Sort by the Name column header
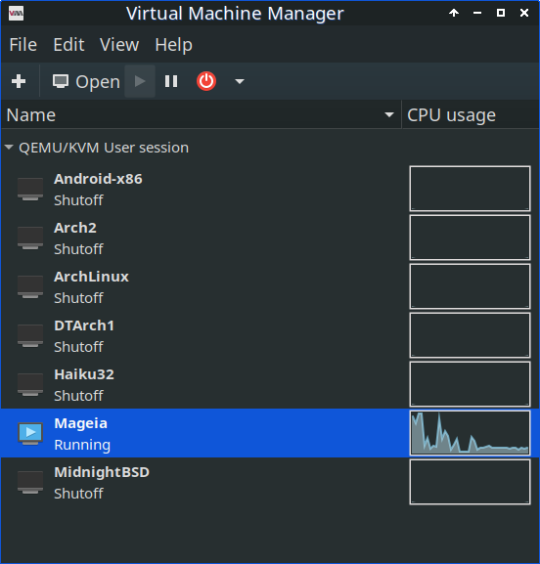Viewport: 540px width, 564px height. click(201, 115)
